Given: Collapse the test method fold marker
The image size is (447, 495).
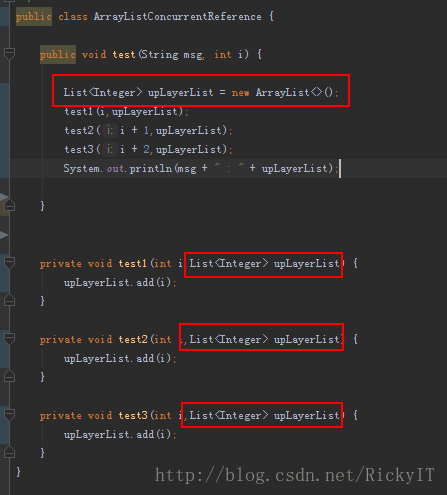Looking at the screenshot, I should pyautogui.click(x=9, y=53).
